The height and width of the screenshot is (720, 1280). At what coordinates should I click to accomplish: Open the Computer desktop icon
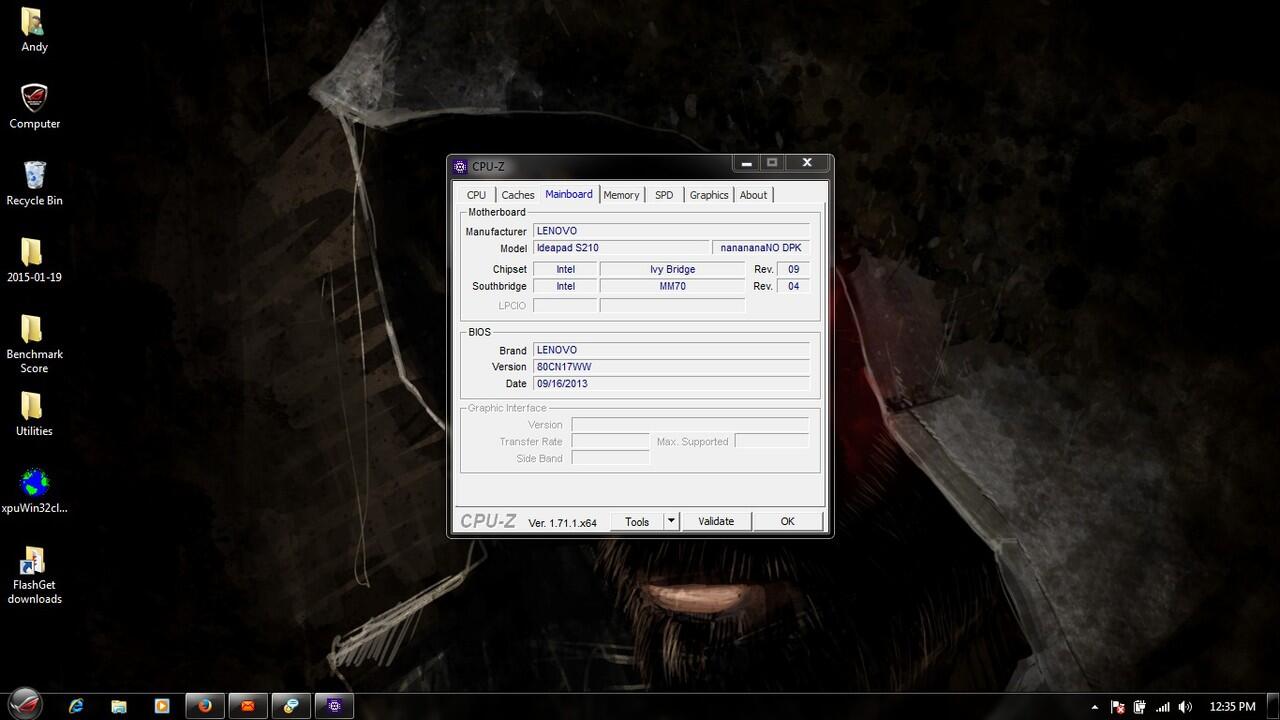(x=34, y=107)
